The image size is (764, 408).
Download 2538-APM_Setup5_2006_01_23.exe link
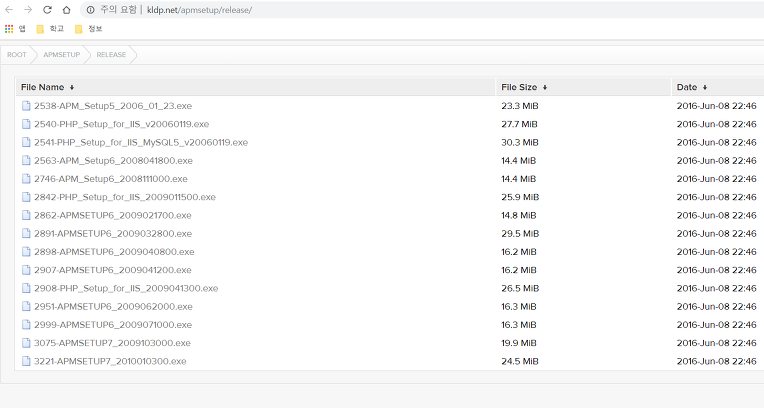[x=113, y=106]
